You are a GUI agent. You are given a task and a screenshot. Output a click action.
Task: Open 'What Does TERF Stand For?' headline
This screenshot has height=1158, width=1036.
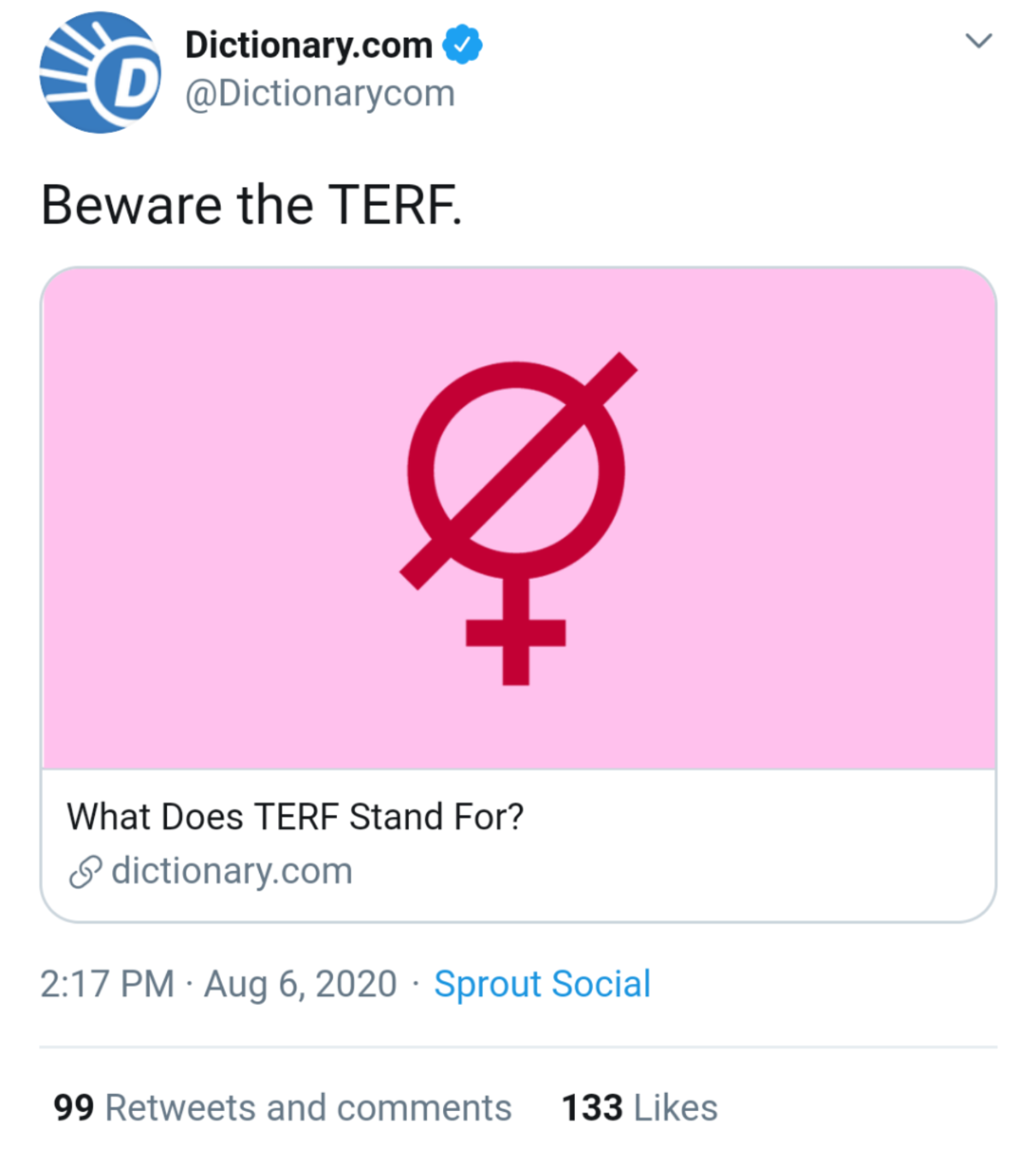click(x=295, y=817)
